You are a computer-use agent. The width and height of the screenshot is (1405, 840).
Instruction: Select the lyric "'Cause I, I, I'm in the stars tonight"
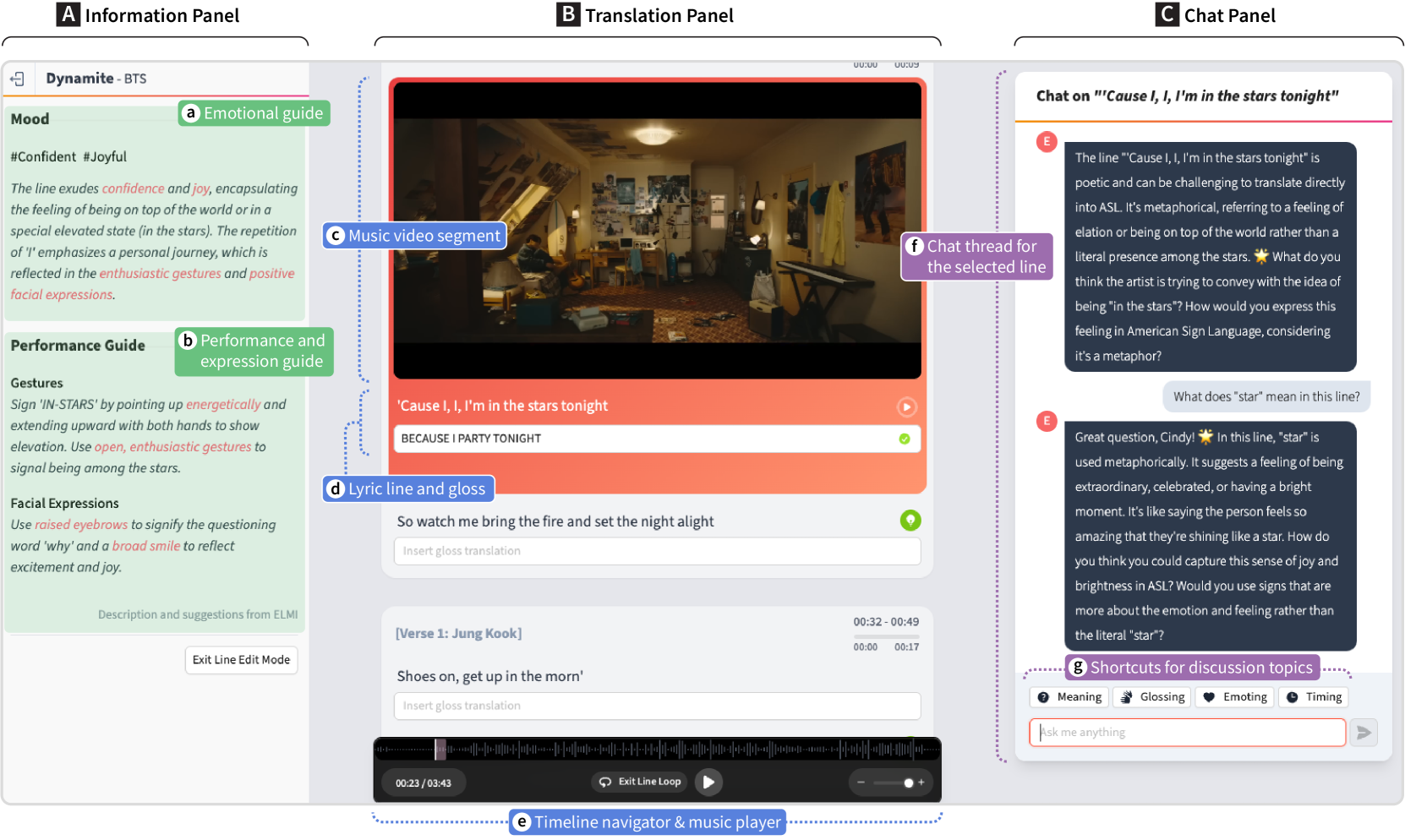click(x=502, y=406)
